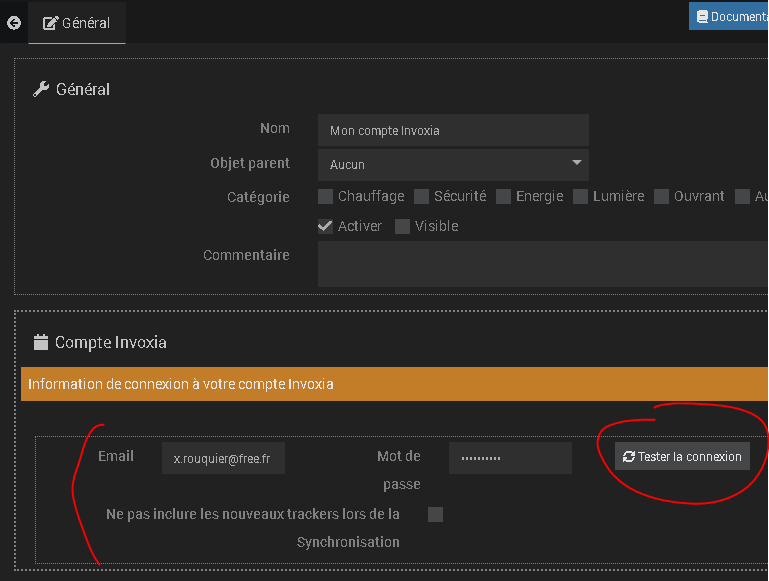Click the Objet parent label
The image size is (769, 581).
coord(250,163)
